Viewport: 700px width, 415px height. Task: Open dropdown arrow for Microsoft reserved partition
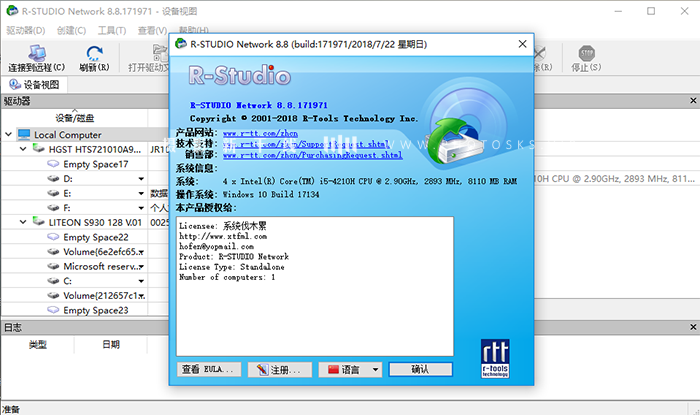pyautogui.click(x=141, y=266)
